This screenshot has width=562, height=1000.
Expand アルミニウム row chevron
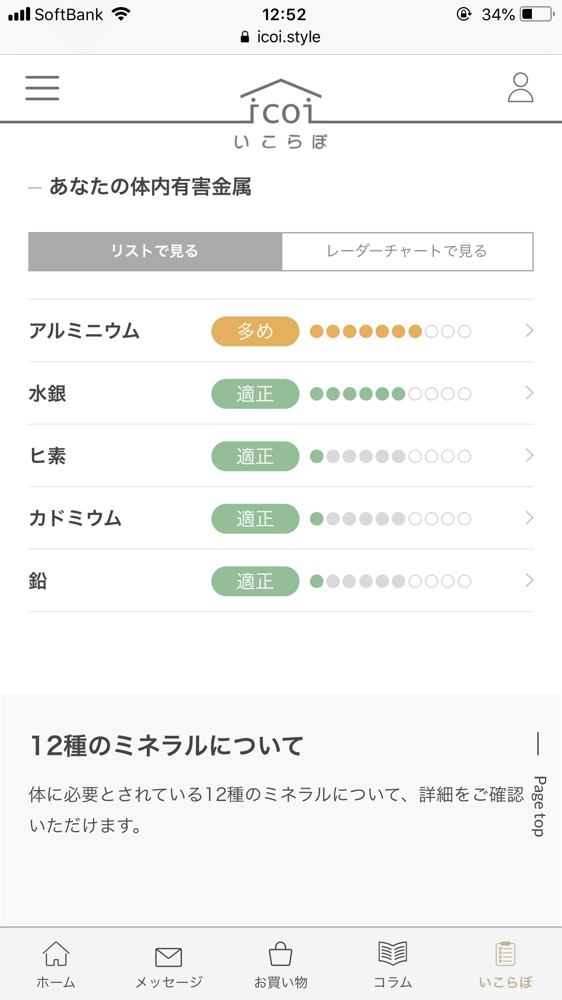click(529, 330)
